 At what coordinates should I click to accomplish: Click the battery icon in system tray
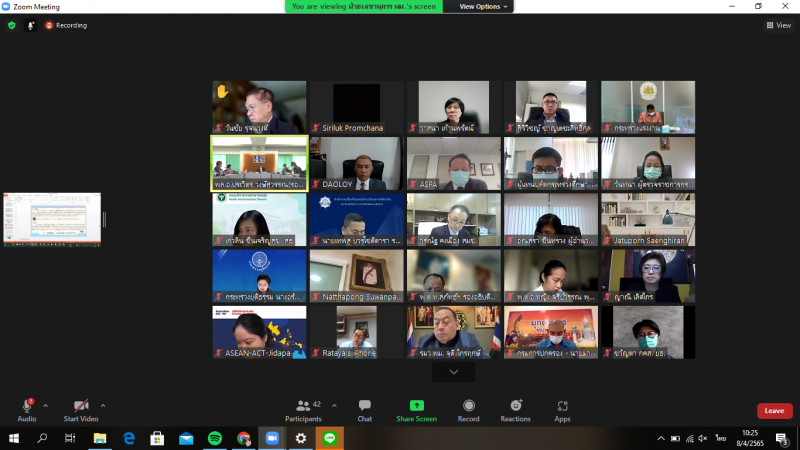pyautogui.click(x=675, y=438)
